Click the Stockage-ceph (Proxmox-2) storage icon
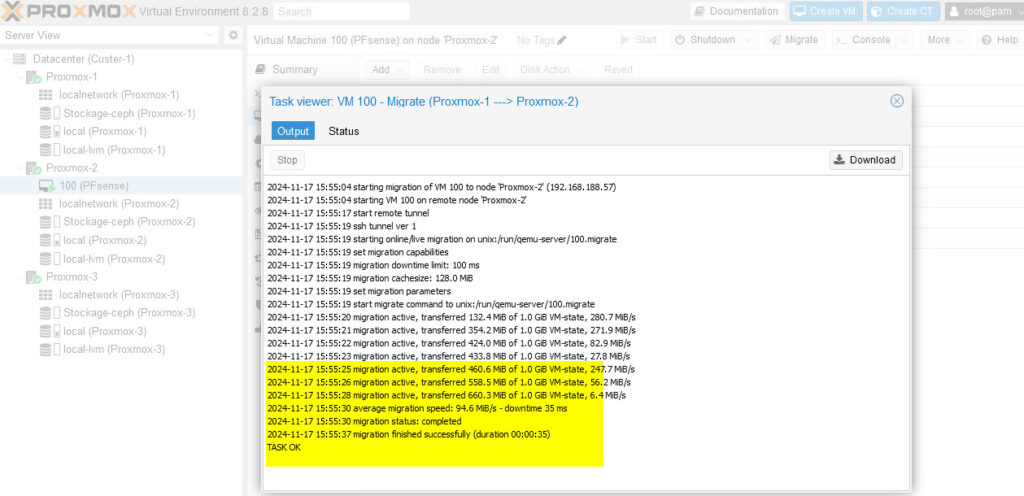Screen dimensions: 1024x496 coord(50,222)
